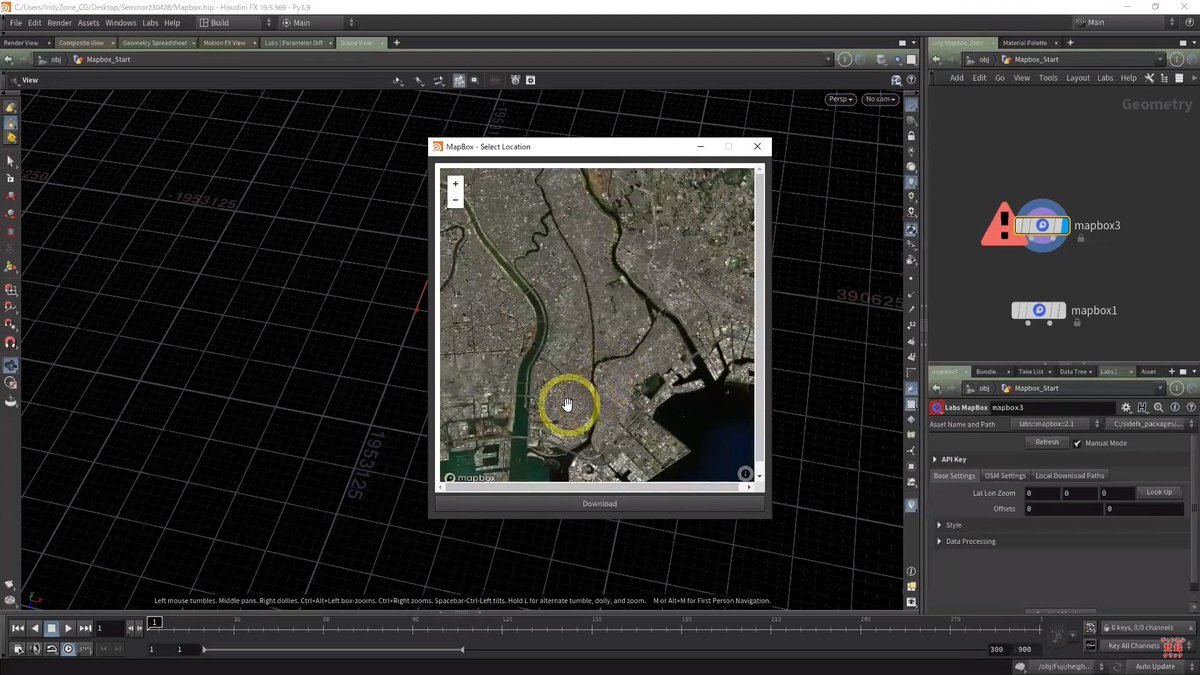Open the network editor Tools menu
The width and height of the screenshot is (1200, 675).
(1048, 78)
